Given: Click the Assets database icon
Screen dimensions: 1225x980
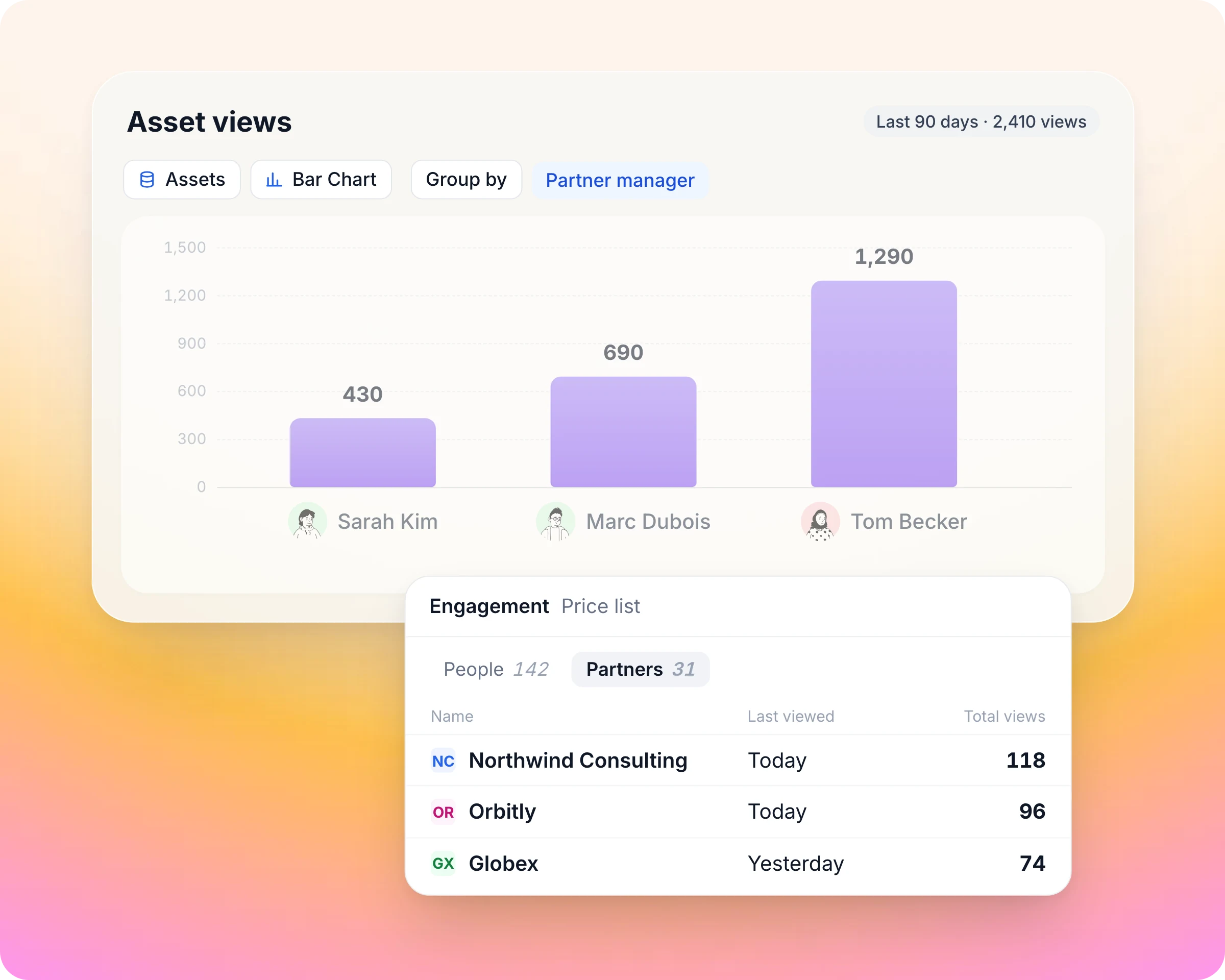Looking at the screenshot, I should (147, 180).
